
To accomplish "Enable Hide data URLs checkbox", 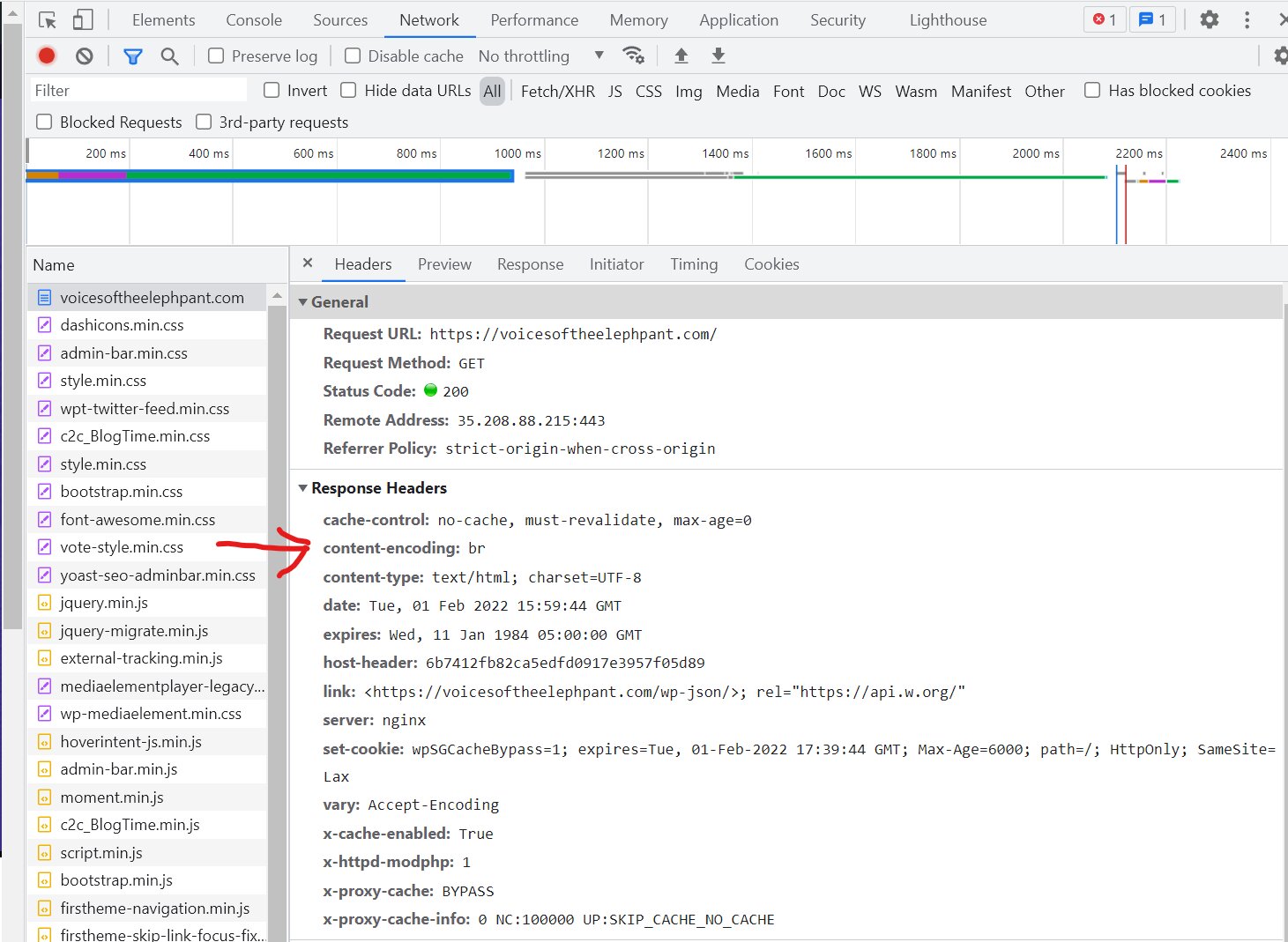I will click(x=348, y=90).
